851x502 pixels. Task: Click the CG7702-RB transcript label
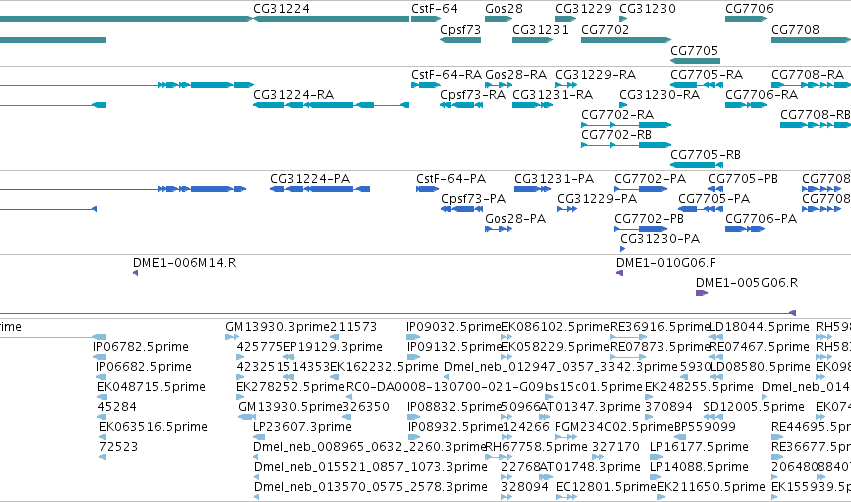[616, 135]
